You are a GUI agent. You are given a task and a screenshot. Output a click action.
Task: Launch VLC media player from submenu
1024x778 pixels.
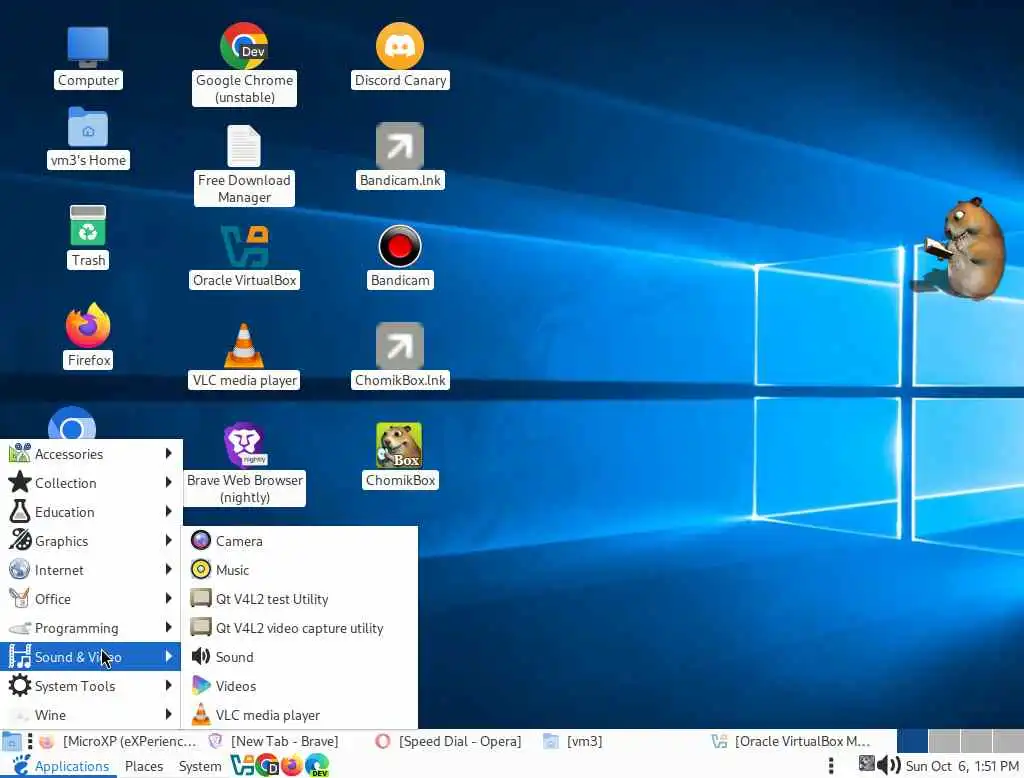coord(300,715)
